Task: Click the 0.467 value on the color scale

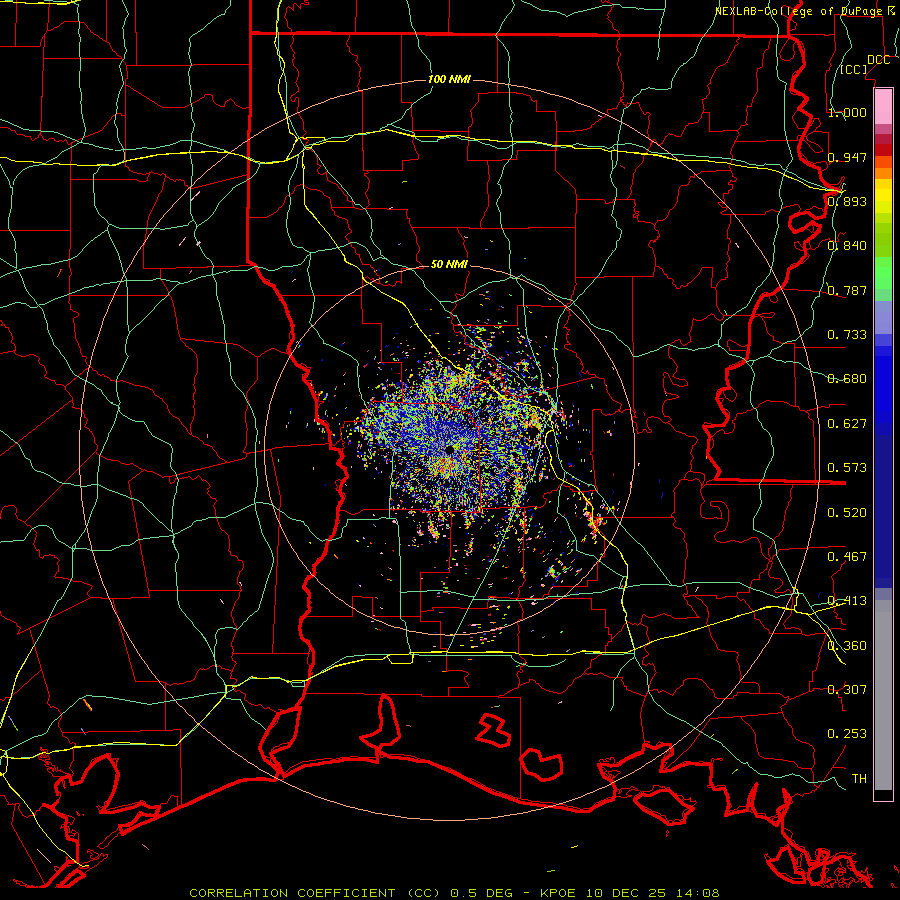Action: pyautogui.click(x=847, y=557)
